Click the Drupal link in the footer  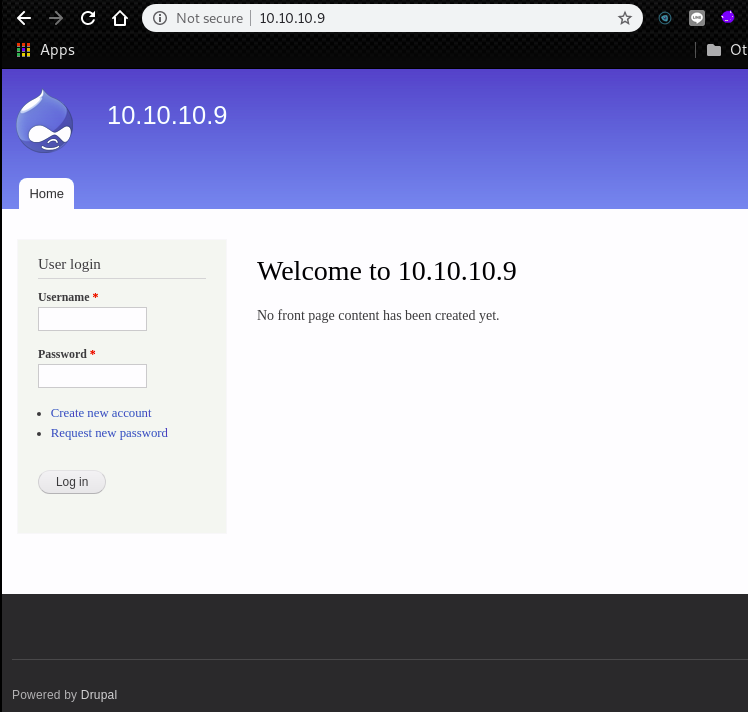[99, 695]
